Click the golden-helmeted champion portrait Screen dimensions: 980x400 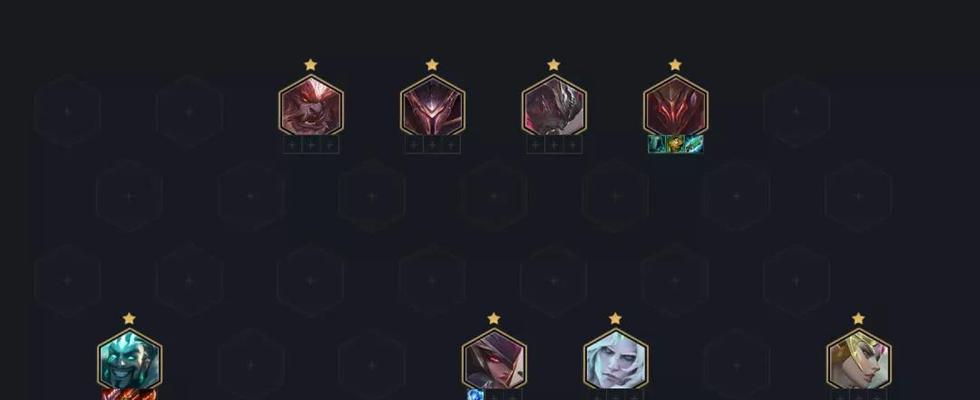859,359
